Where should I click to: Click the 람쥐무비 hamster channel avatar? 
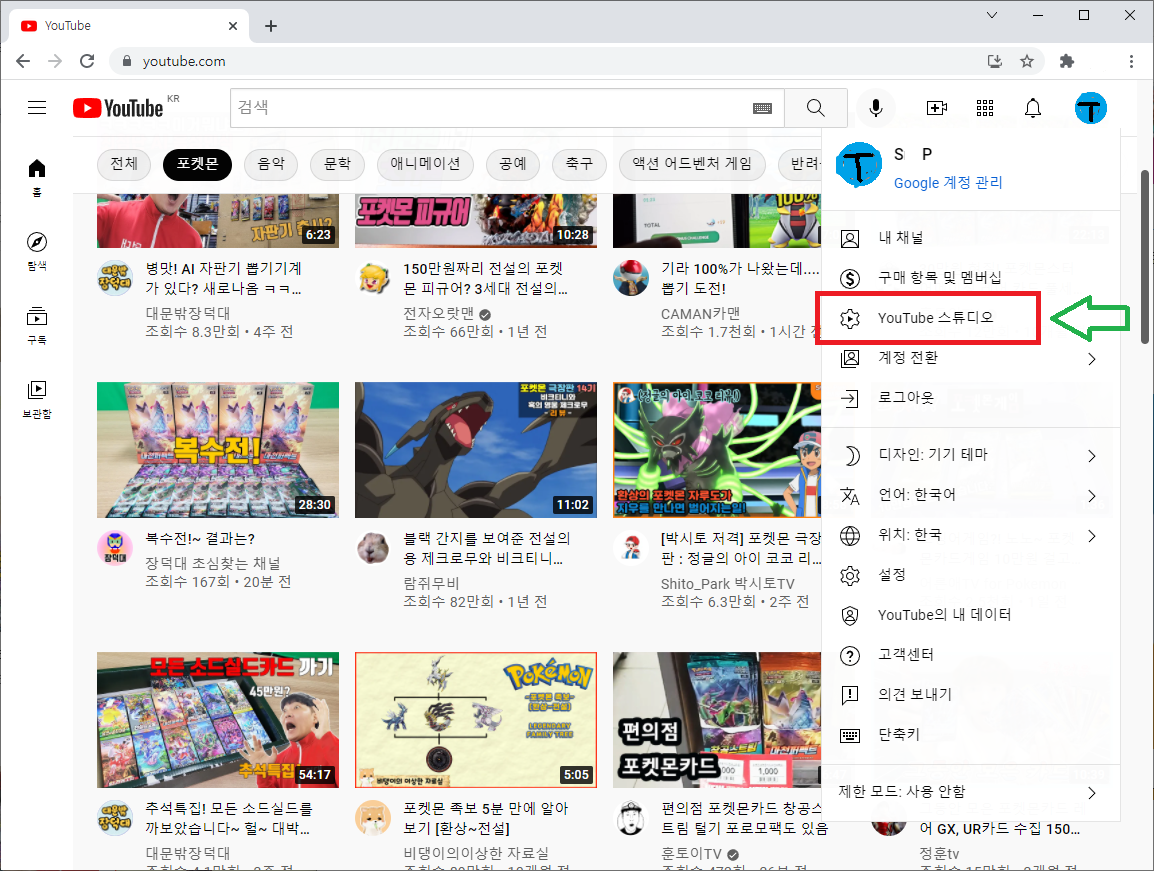373,548
